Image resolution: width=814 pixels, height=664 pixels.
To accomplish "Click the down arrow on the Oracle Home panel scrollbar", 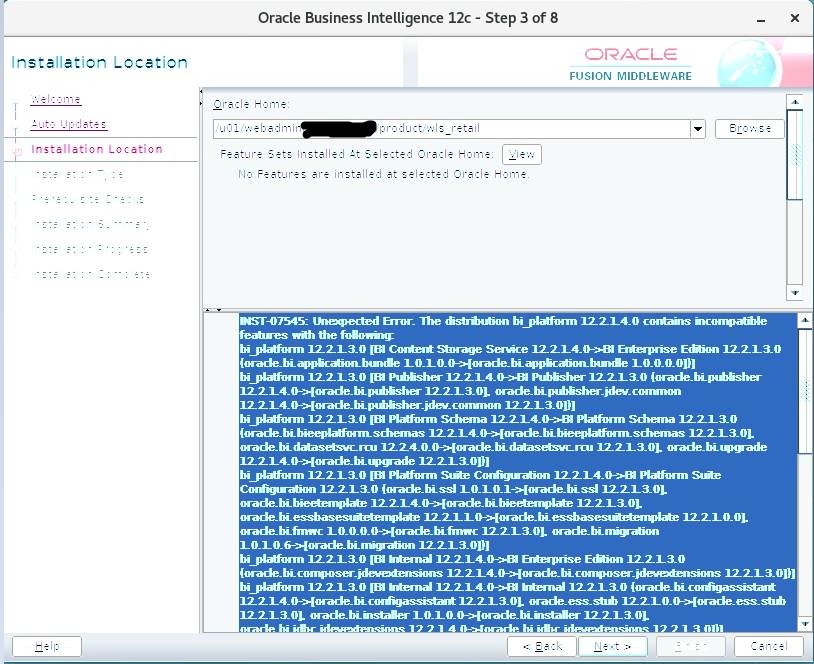I will [795, 294].
